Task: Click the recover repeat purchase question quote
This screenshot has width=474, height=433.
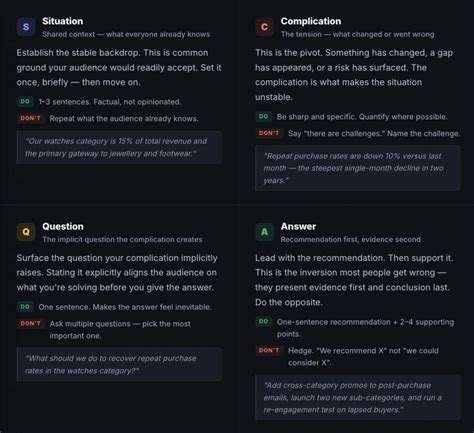Action: (119, 364)
